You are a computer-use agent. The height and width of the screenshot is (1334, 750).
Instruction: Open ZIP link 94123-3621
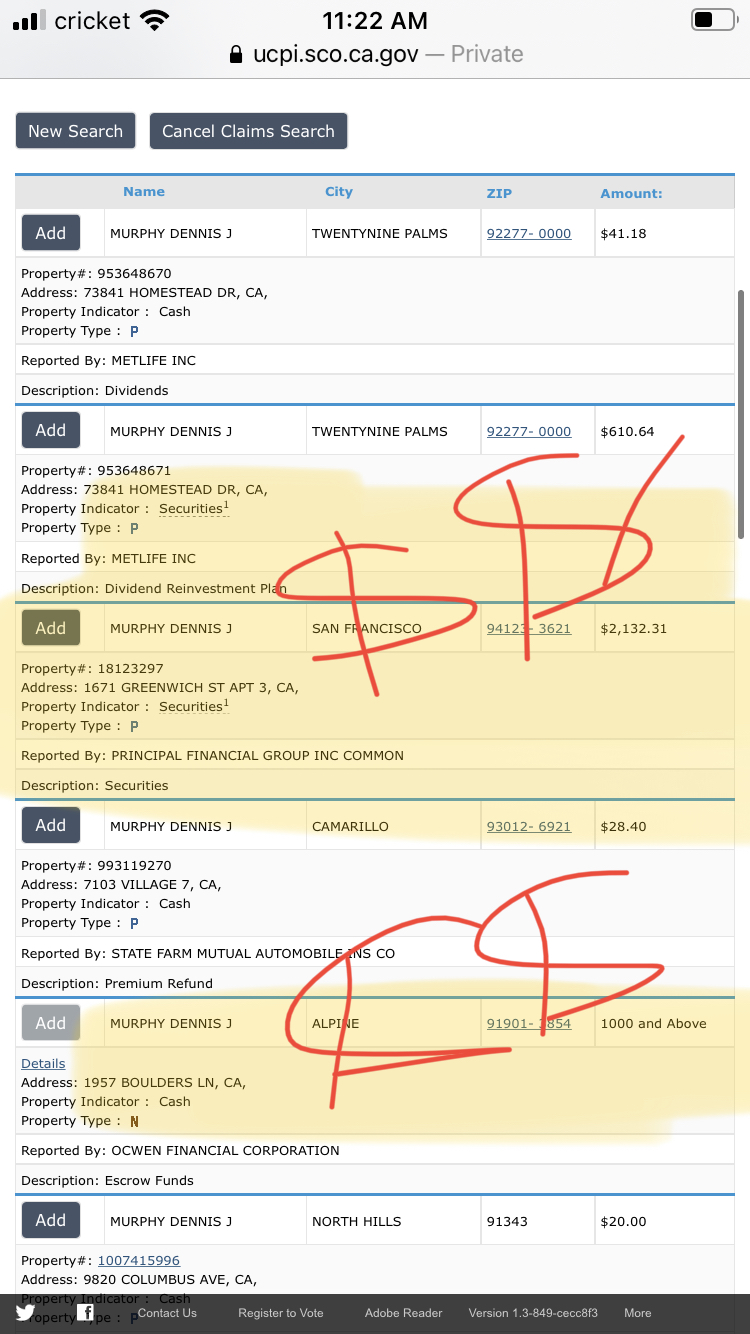[x=529, y=628]
